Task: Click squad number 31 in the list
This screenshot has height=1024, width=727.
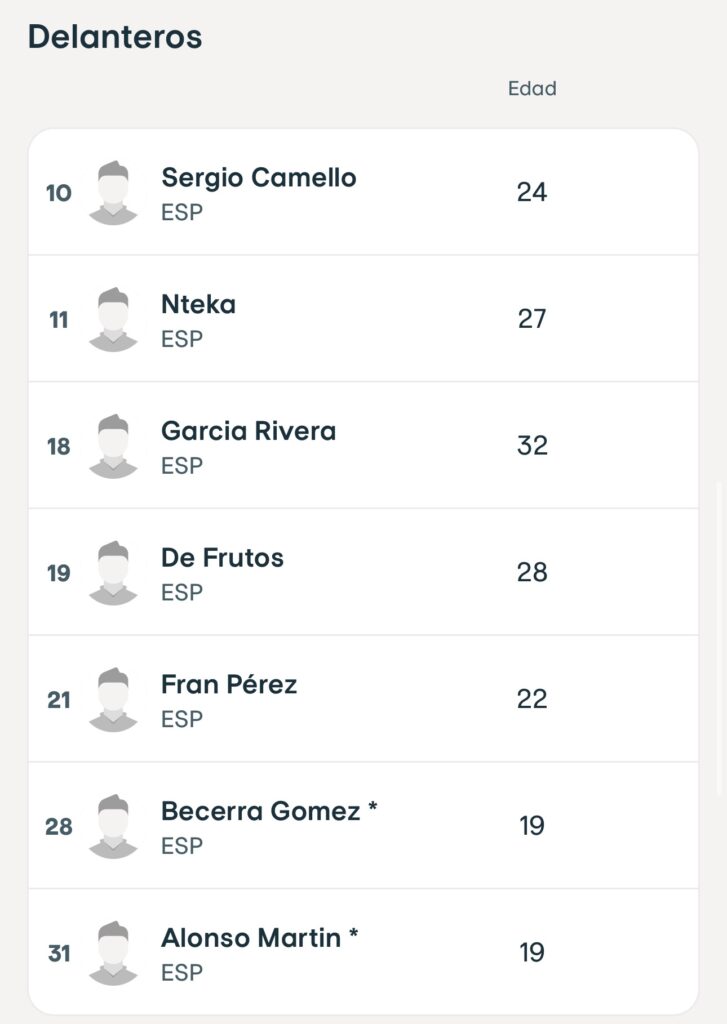Action: [59, 954]
